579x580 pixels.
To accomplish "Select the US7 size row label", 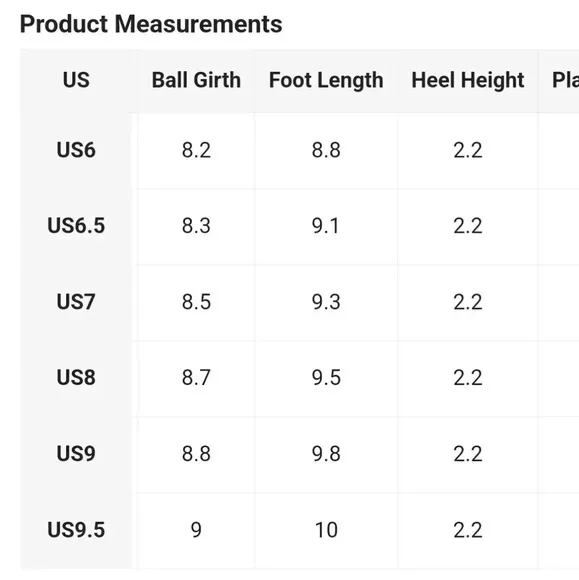I will coord(76,302).
